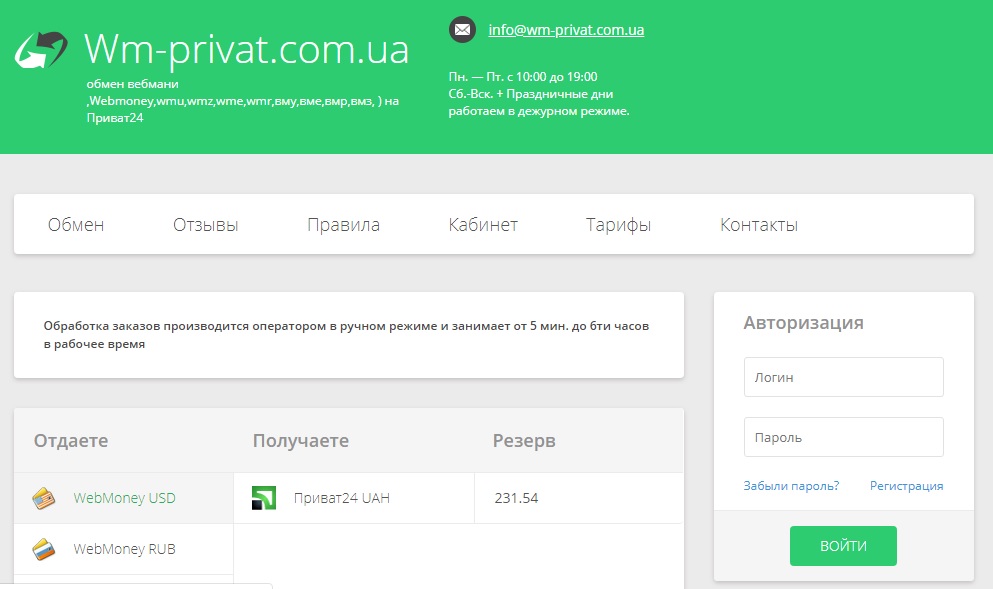Select WebMoney RUB as give currency
Screen dimensions: 993x589
click(x=123, y=550)
